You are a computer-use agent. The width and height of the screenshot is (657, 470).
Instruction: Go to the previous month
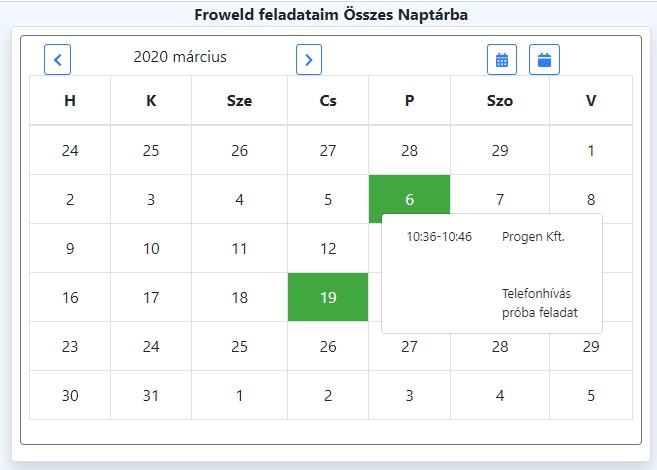click(x=58, y=59)
